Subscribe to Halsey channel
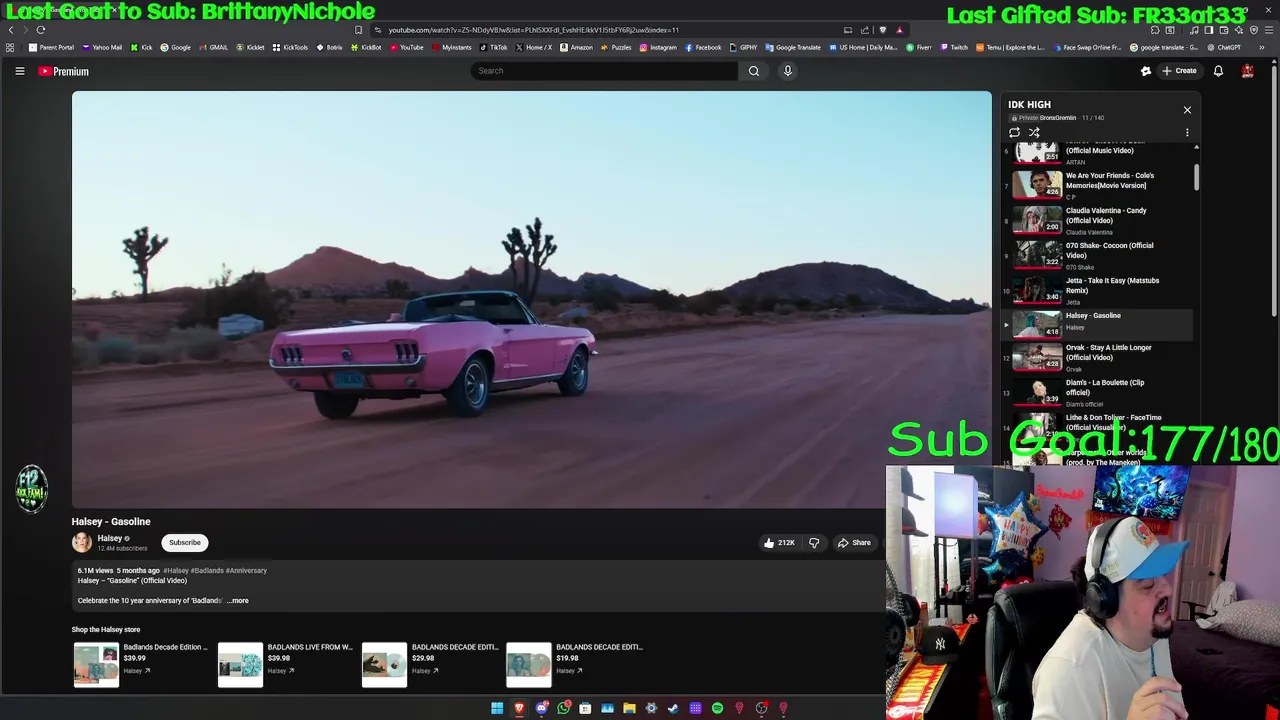The width and height of the screenshot is (1280, 720). tap(185, 543)
